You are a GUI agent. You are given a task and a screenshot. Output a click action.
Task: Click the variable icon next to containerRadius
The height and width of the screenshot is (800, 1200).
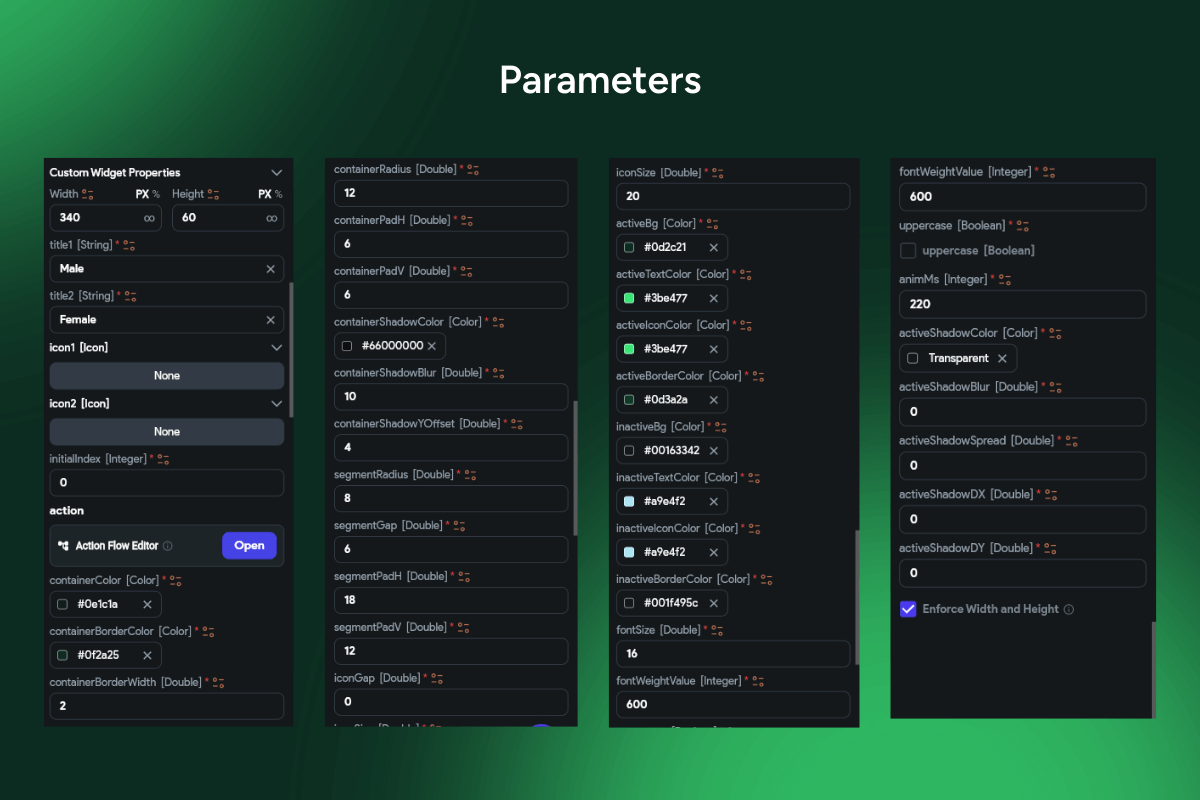click(x=473, y=170)
